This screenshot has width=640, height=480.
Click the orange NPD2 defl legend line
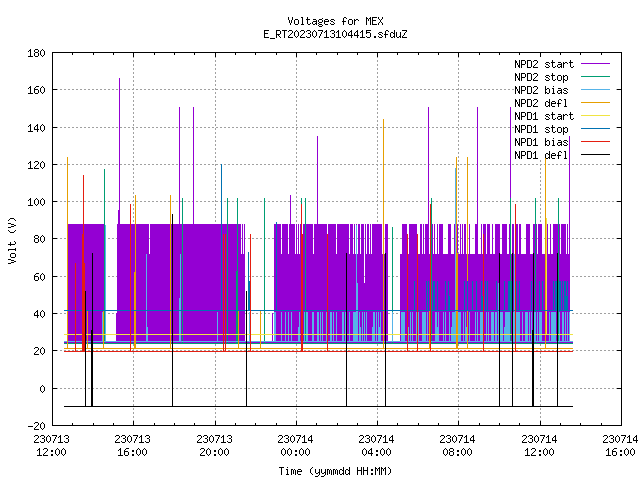pos(595,103)
